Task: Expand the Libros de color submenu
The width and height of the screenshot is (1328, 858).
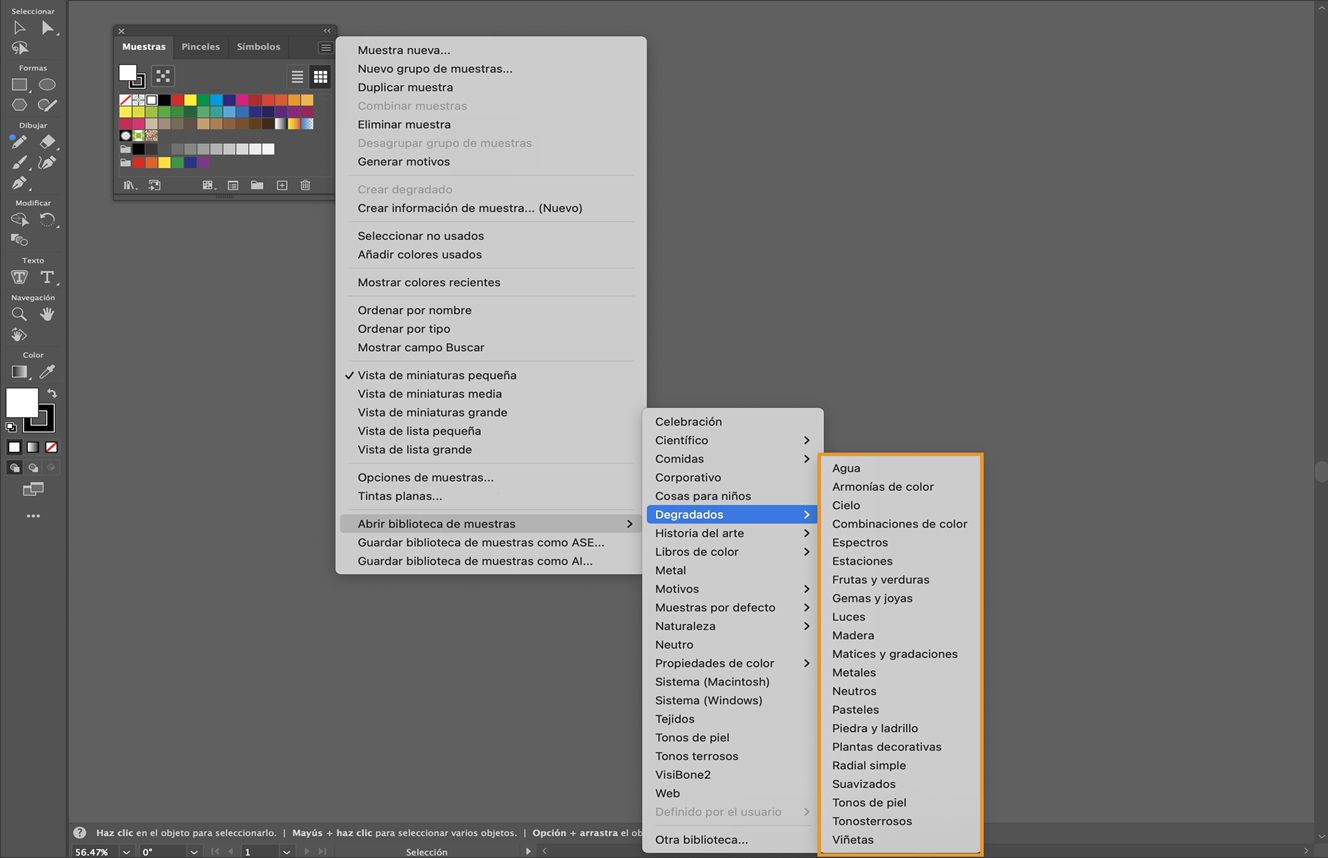Action: click(x=732, y=552)
